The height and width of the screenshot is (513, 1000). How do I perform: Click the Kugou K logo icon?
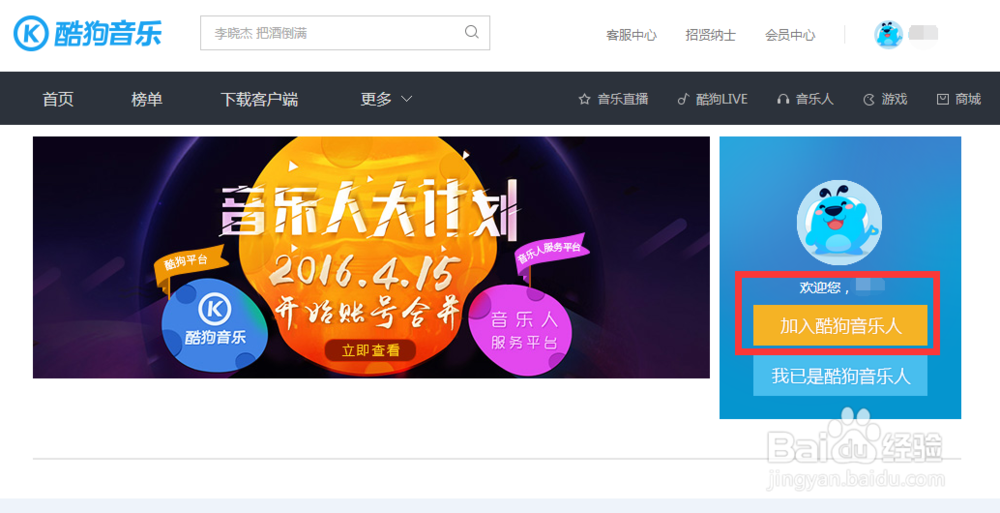point(31,33)
